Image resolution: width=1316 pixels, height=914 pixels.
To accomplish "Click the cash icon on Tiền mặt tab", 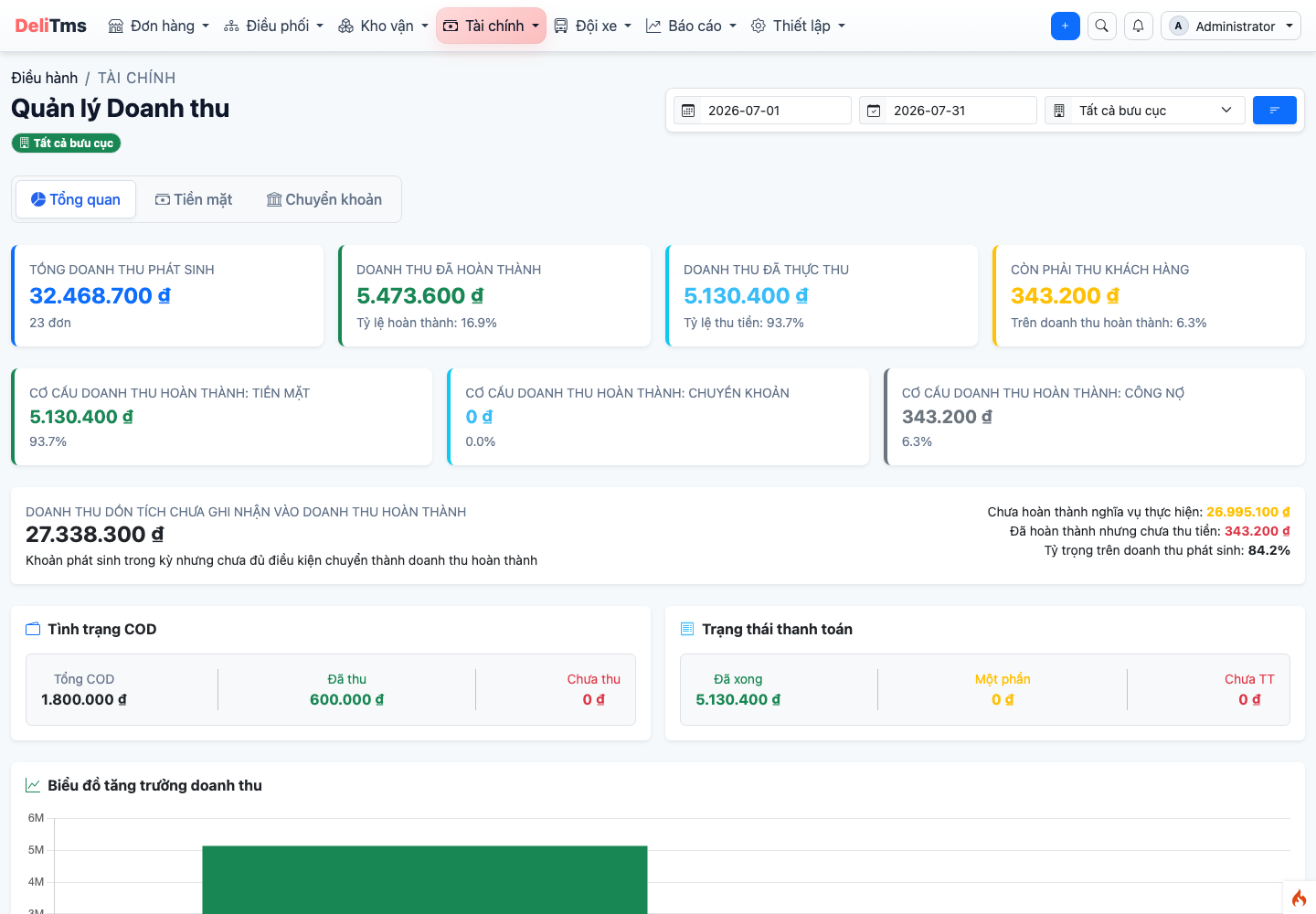I will 163,199.
